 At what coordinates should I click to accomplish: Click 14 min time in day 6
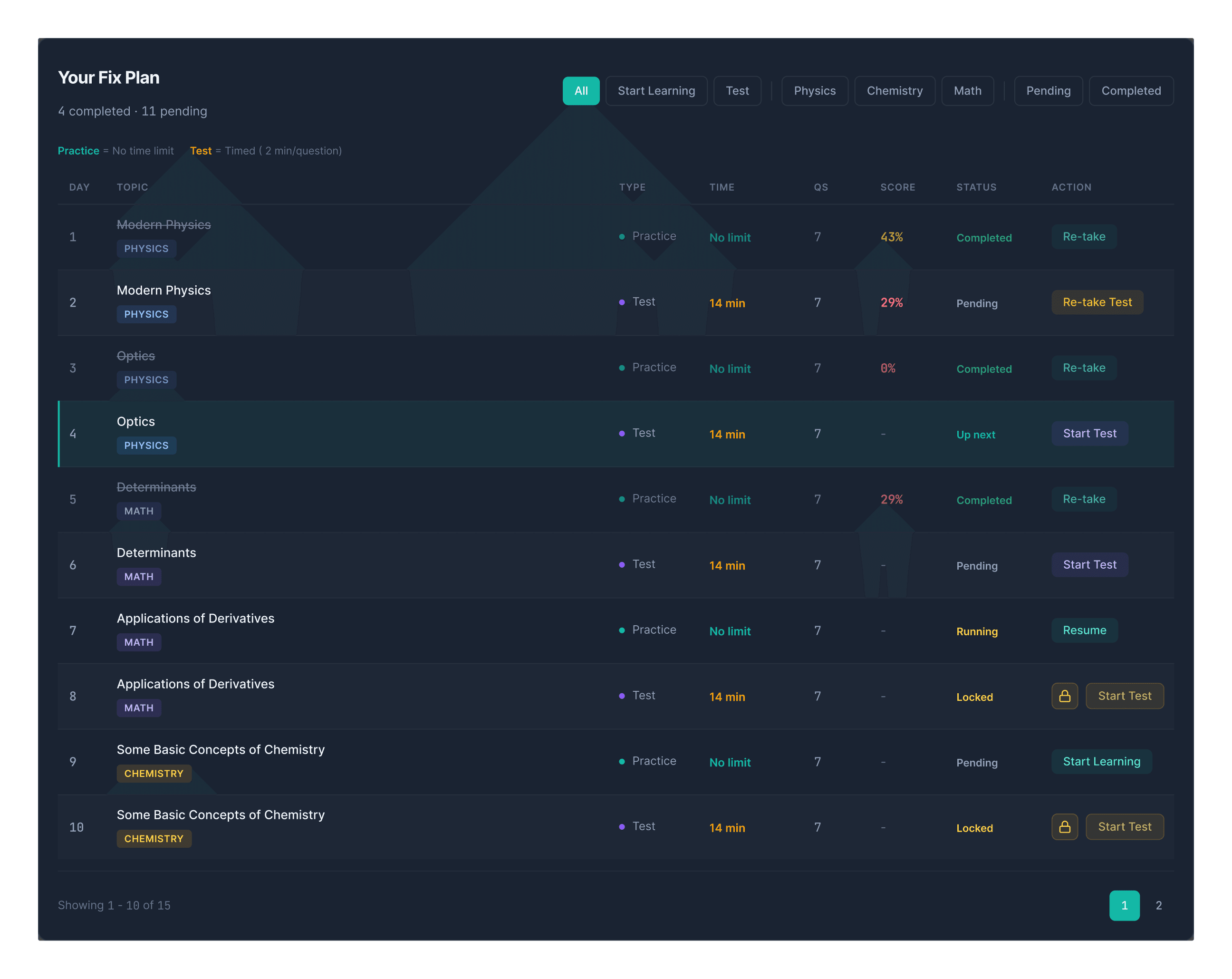(x=727, y=566)
